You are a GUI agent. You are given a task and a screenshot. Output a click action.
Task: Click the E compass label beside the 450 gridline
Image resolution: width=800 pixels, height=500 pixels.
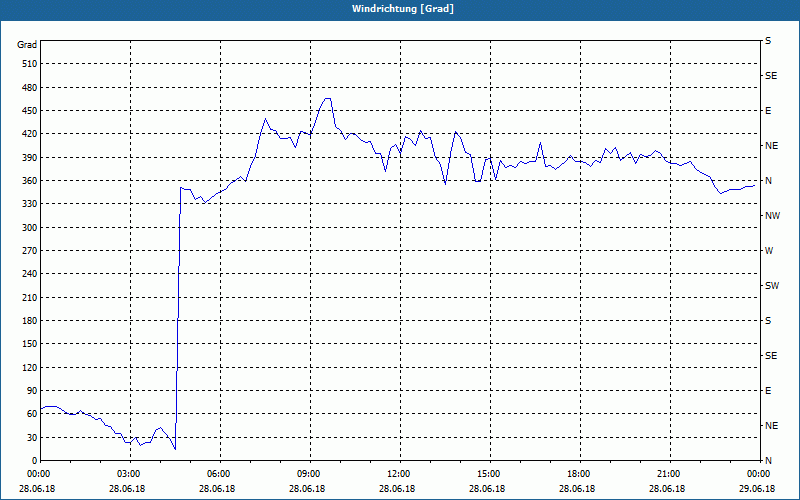pyautogui.click(x=768, y=111)
